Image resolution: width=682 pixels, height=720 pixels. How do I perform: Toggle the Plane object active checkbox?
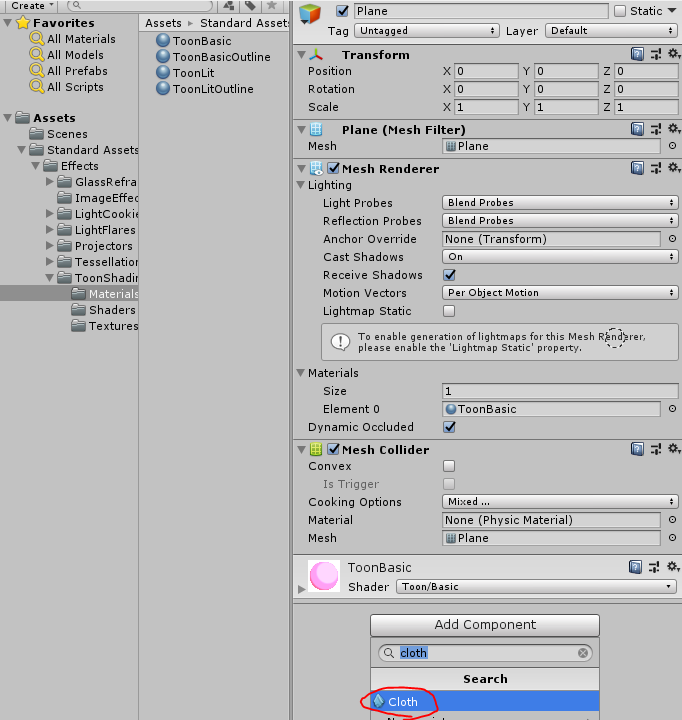(x=342, y=11)
